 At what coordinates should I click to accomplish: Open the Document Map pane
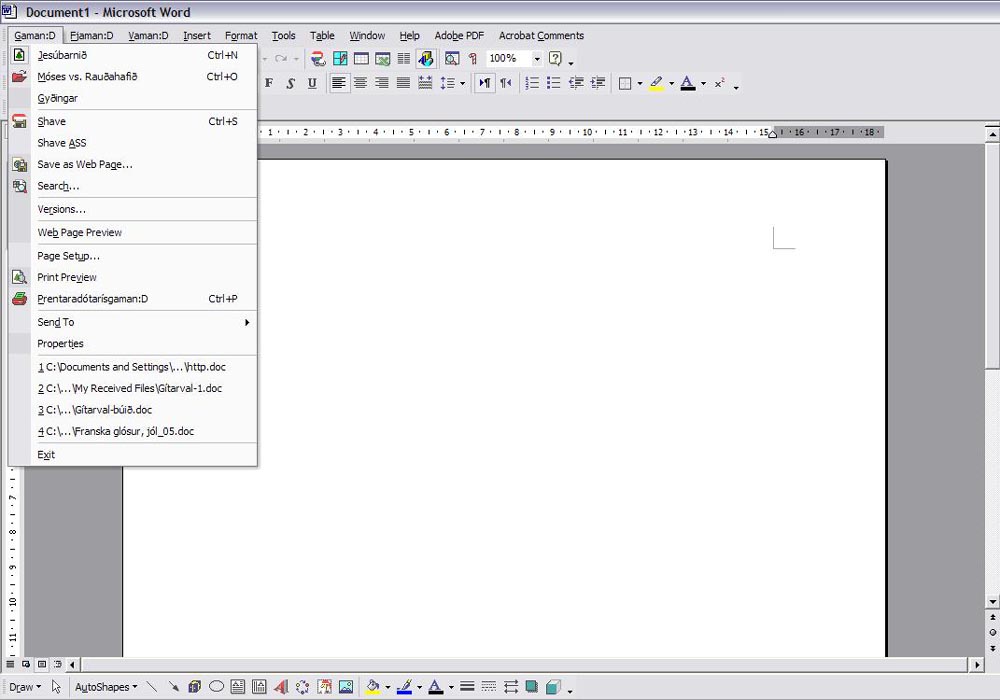[x=452, y=59]
